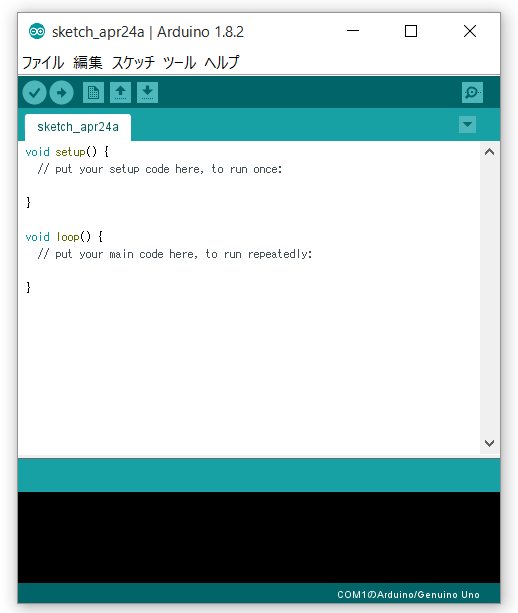Click the Verify checkmark button
The image size is (518, 613).
click(x=34, y=93)
